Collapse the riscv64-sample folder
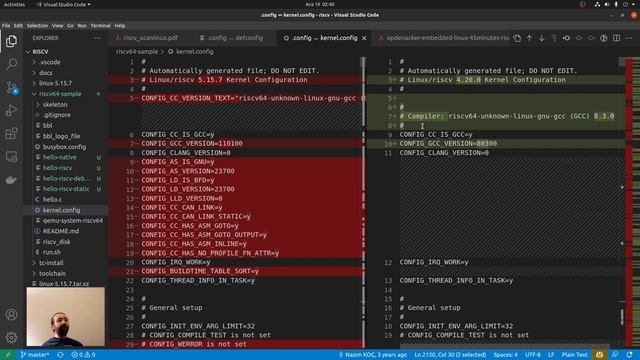 60,94
